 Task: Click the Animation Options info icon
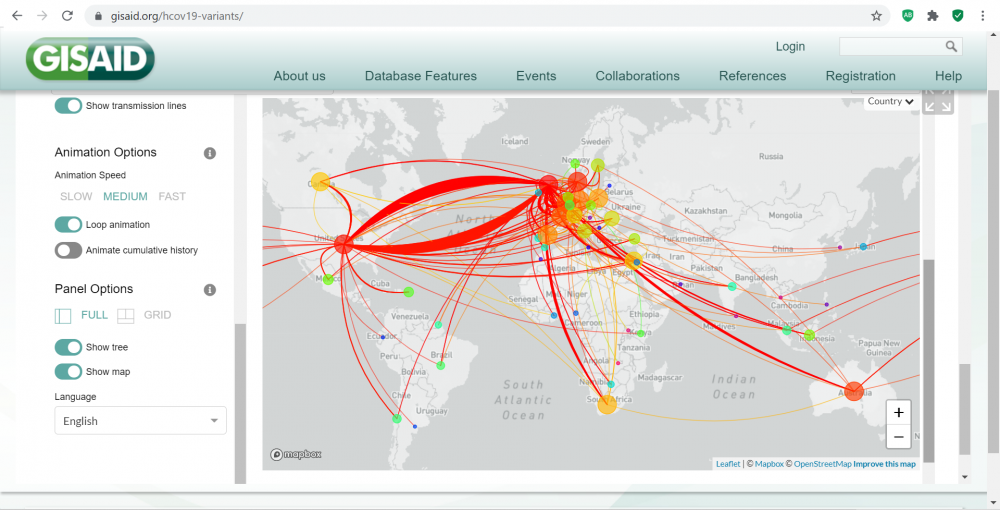pos(210,153)
